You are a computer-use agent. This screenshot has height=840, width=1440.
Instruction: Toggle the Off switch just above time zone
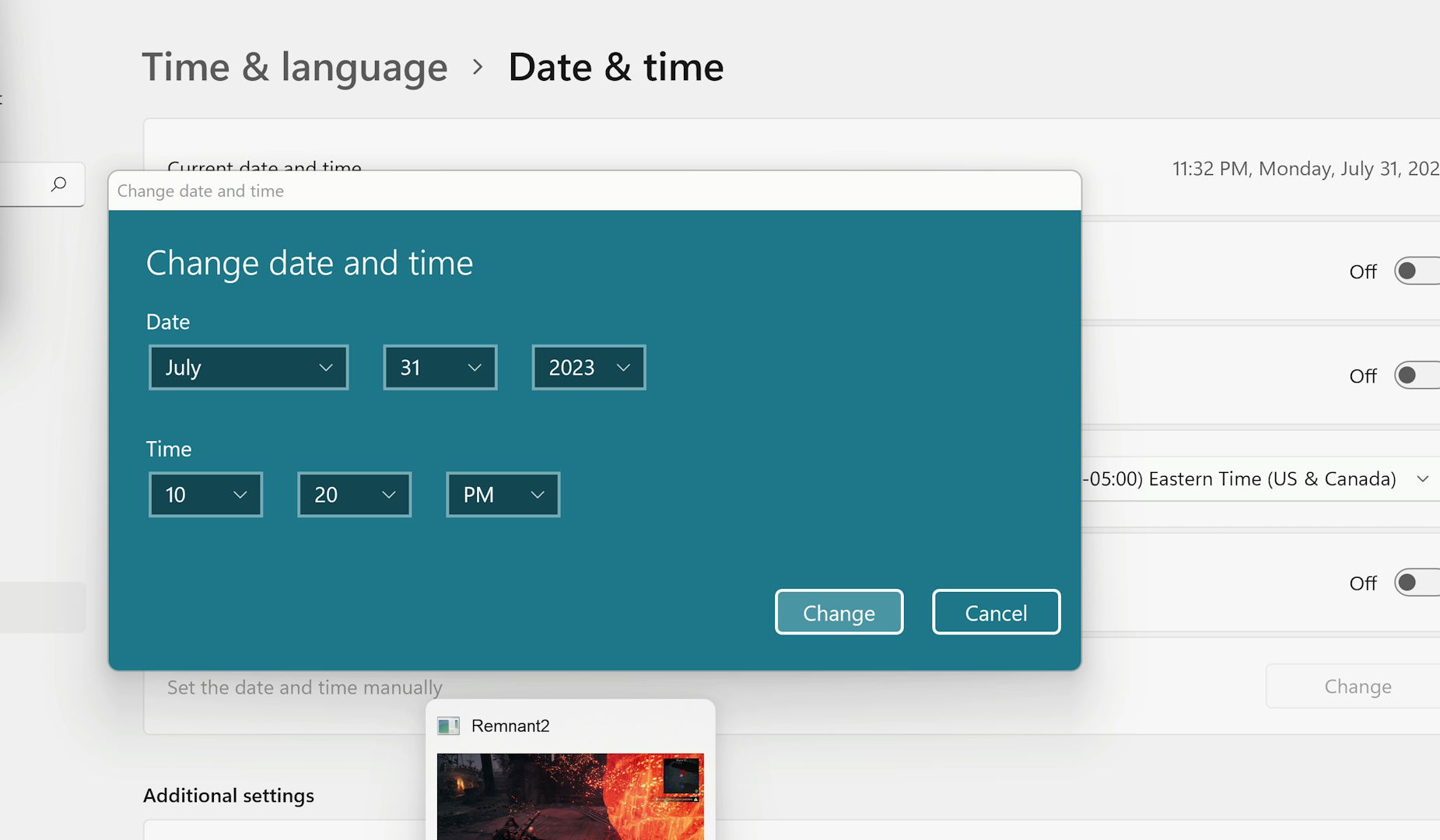click(x=1415, y=376)
